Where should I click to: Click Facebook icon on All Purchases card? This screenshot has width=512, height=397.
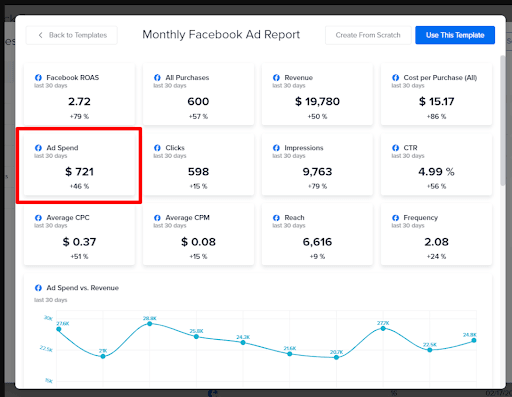pos(157,78)
